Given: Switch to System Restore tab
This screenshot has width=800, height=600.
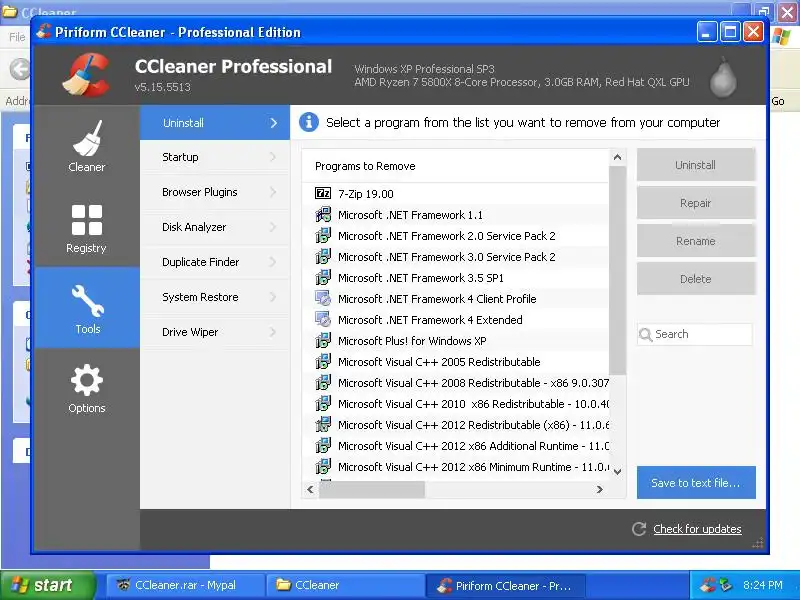Looking at the screenshot, I should pos(215,297).
